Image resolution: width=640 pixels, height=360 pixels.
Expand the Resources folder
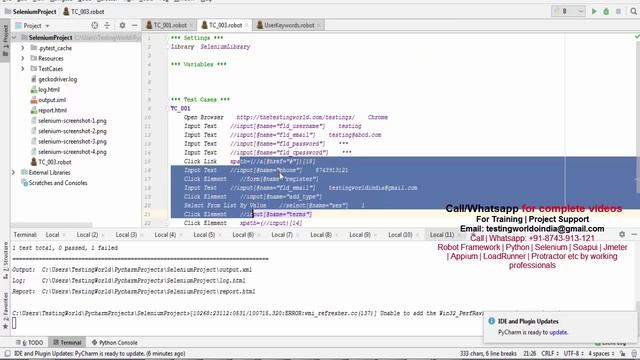[x=23, y=58]
